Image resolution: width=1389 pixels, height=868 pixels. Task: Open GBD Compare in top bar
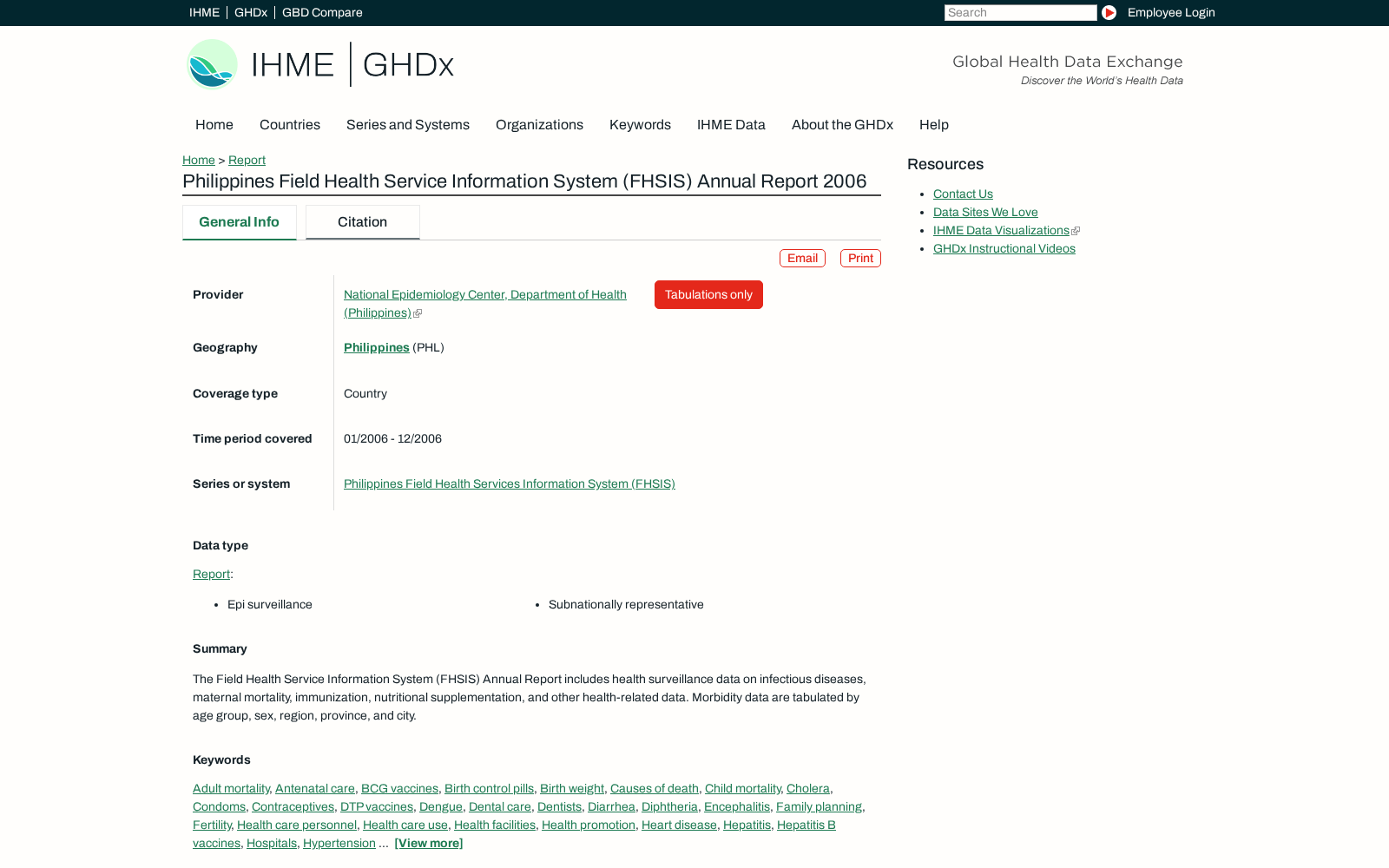click(322, 12)
